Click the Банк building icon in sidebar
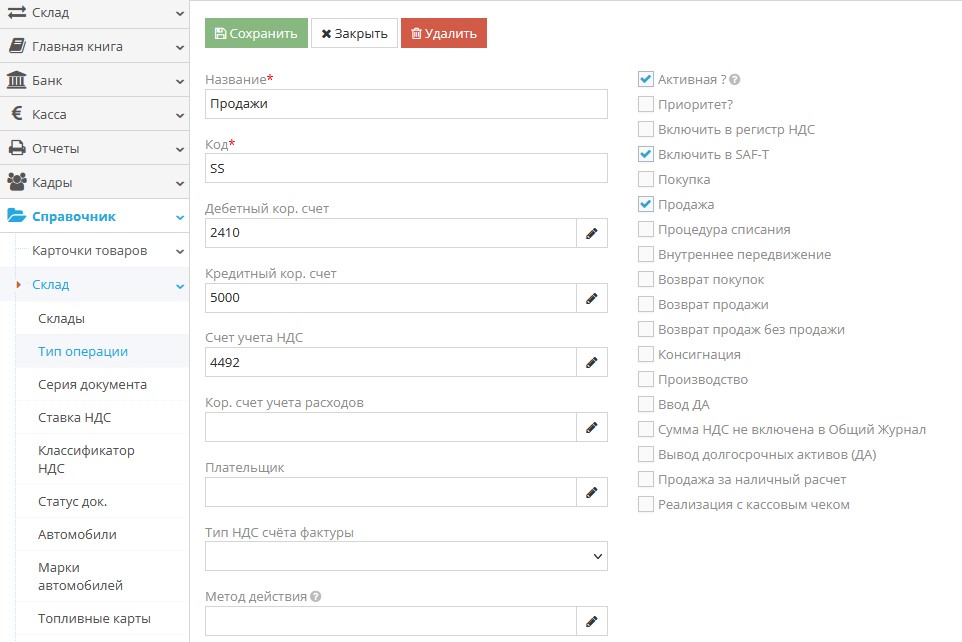This screenshot has height=642, width=962. click(x=17, y=80)
